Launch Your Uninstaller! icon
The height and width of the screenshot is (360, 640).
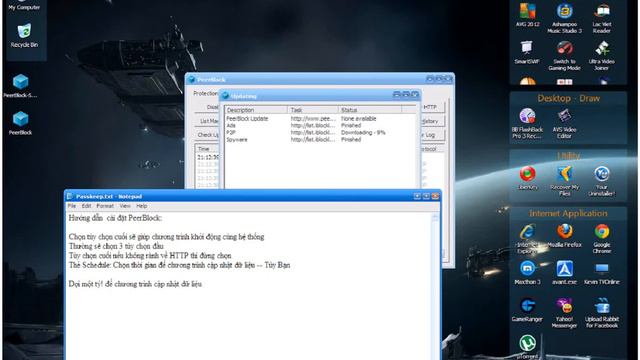click(x=602, y=181)
